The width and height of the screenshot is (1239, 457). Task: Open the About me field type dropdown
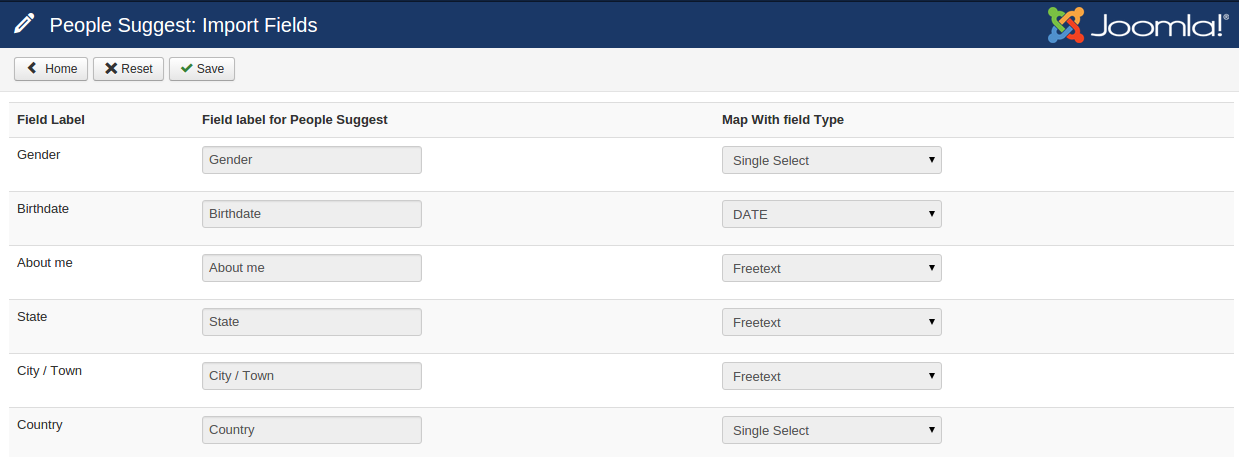(831, 268)
